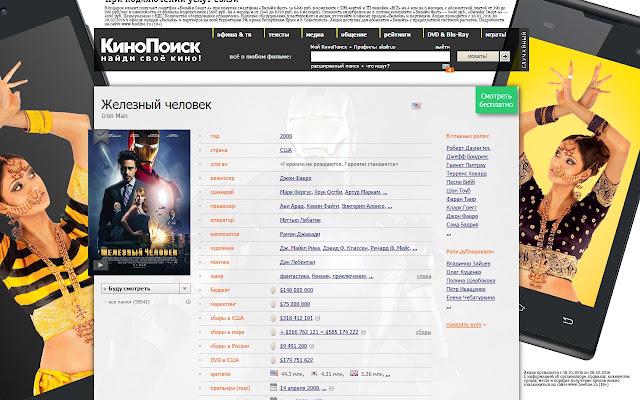Open the notification badge under the search field
640x400 pixels.
448,68
